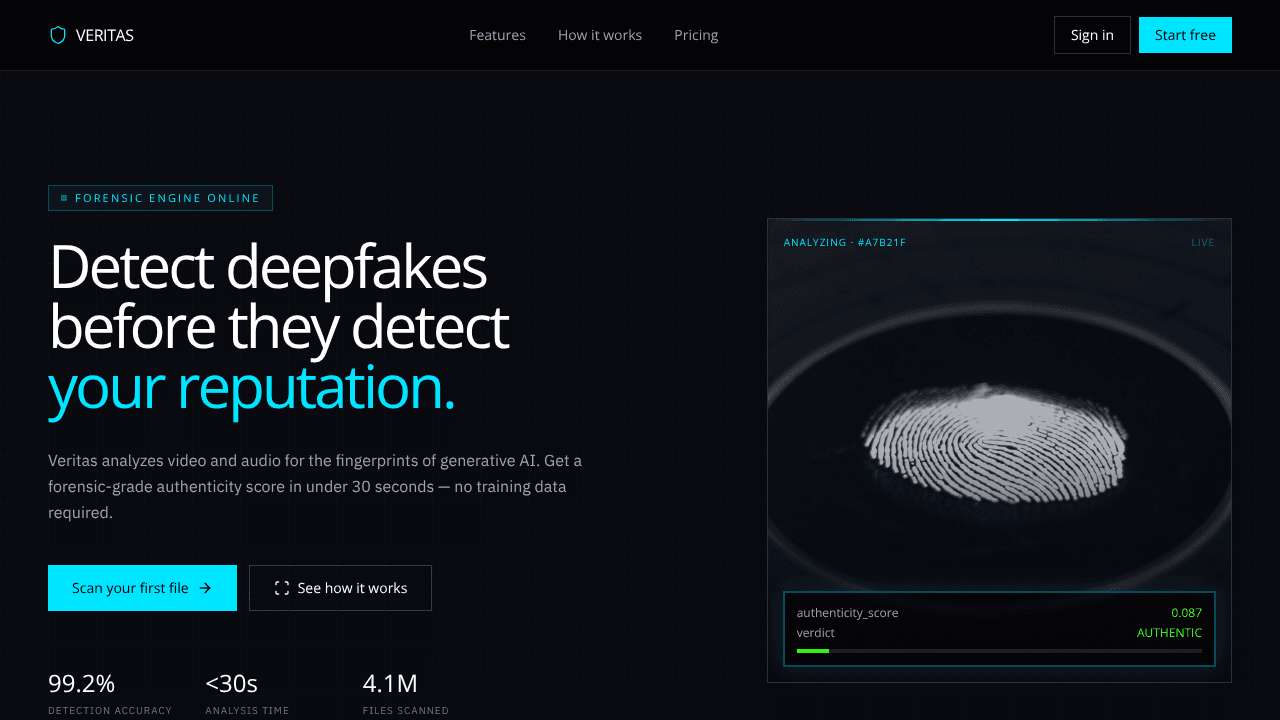
Task: Open the Features nav link
Action: [x=497, y=35]
